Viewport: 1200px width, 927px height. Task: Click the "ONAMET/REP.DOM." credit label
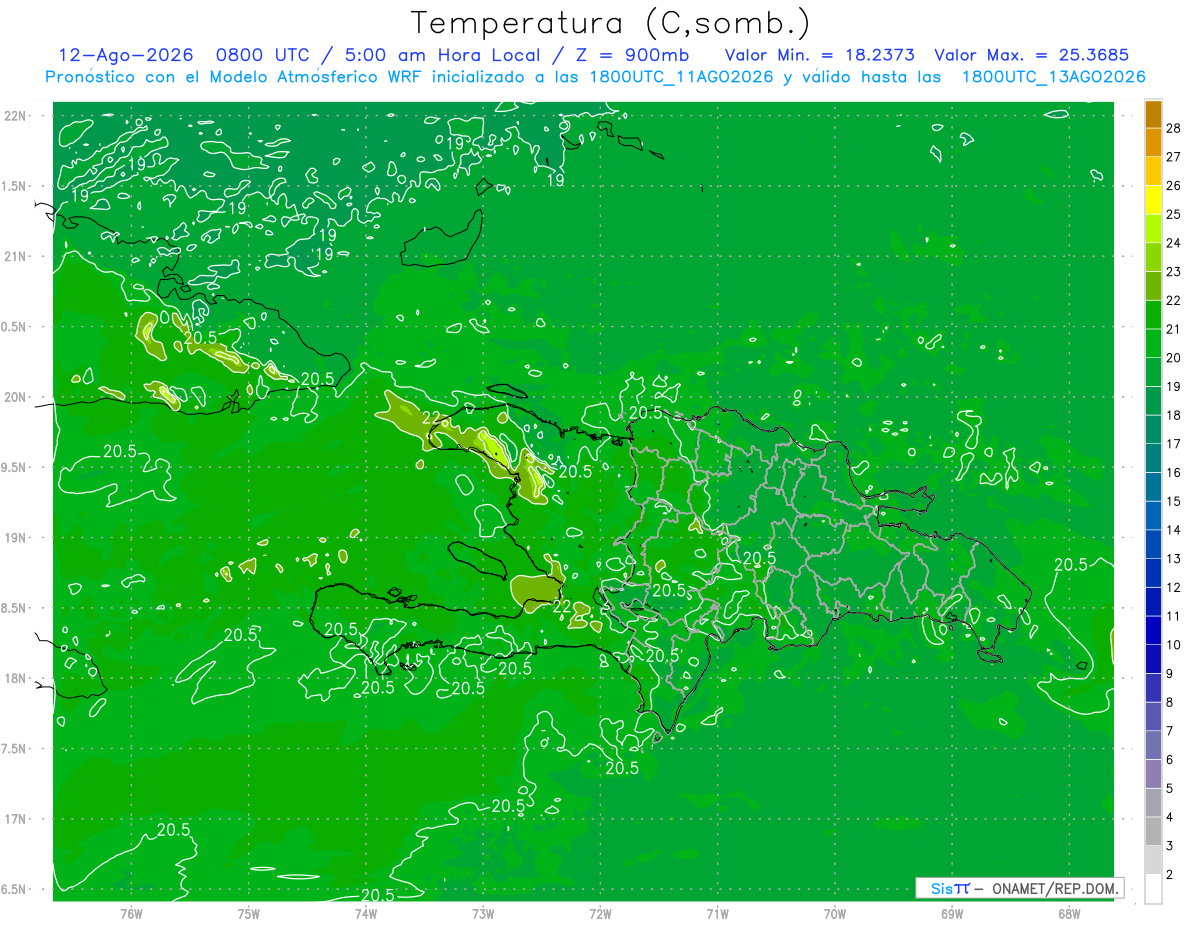pyautogui.click(x=1055, y=888)
